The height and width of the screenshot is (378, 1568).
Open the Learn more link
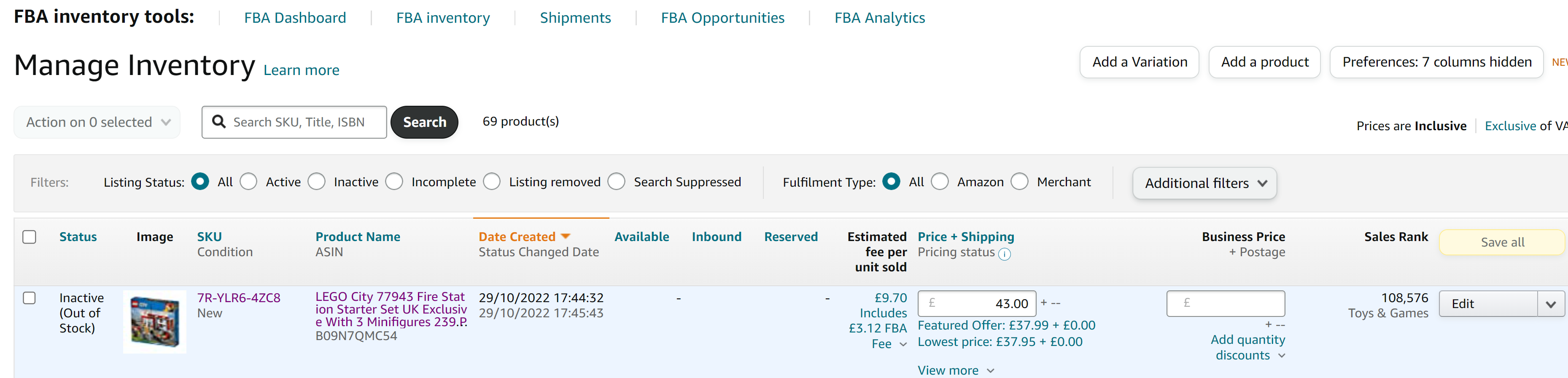(x=301, y=70)
